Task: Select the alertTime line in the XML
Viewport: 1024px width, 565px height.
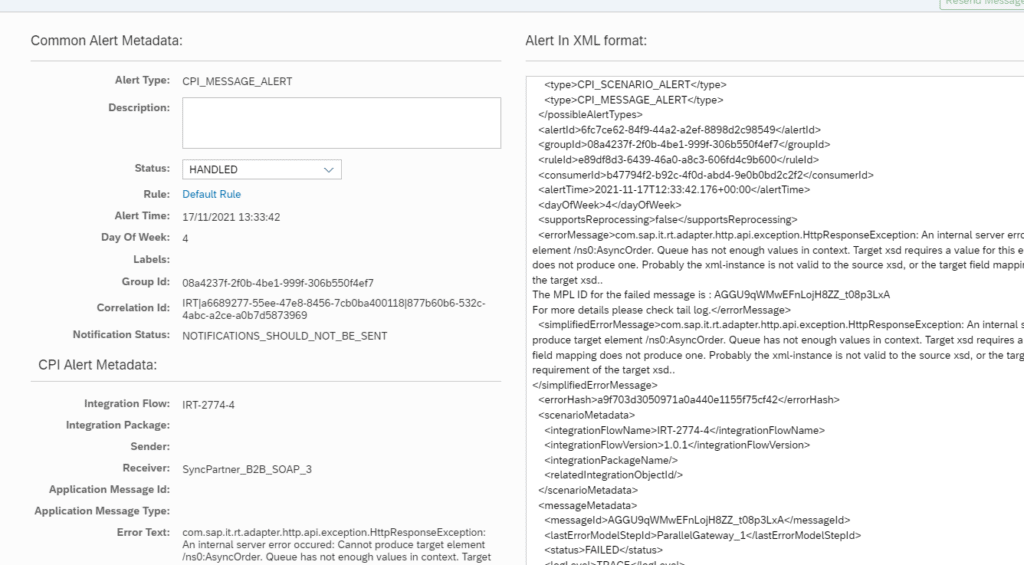Action: [674, 189]
